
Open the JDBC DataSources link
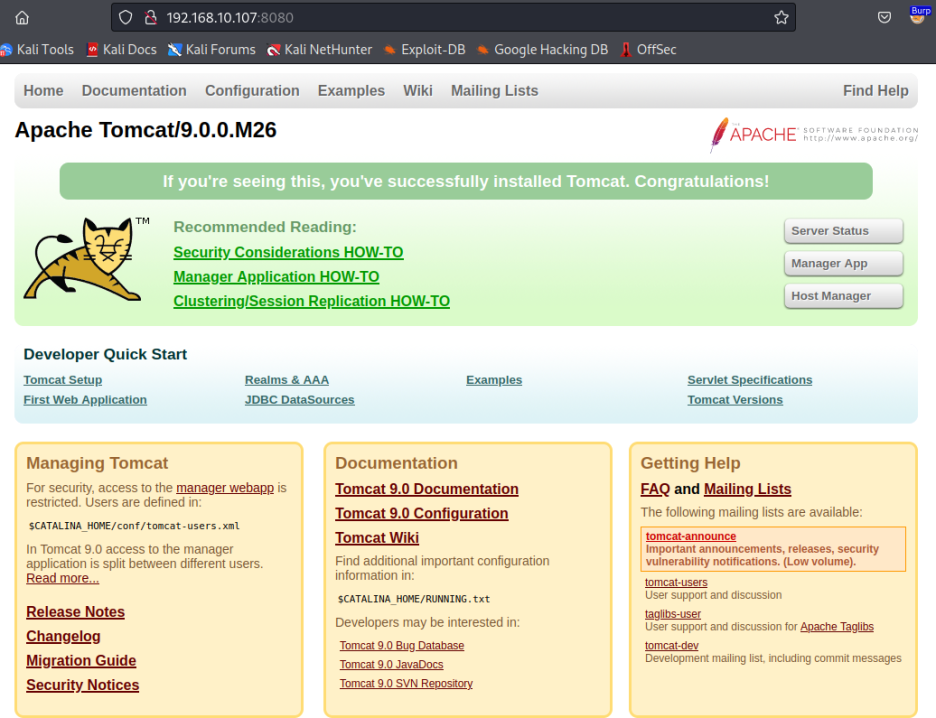300,400
